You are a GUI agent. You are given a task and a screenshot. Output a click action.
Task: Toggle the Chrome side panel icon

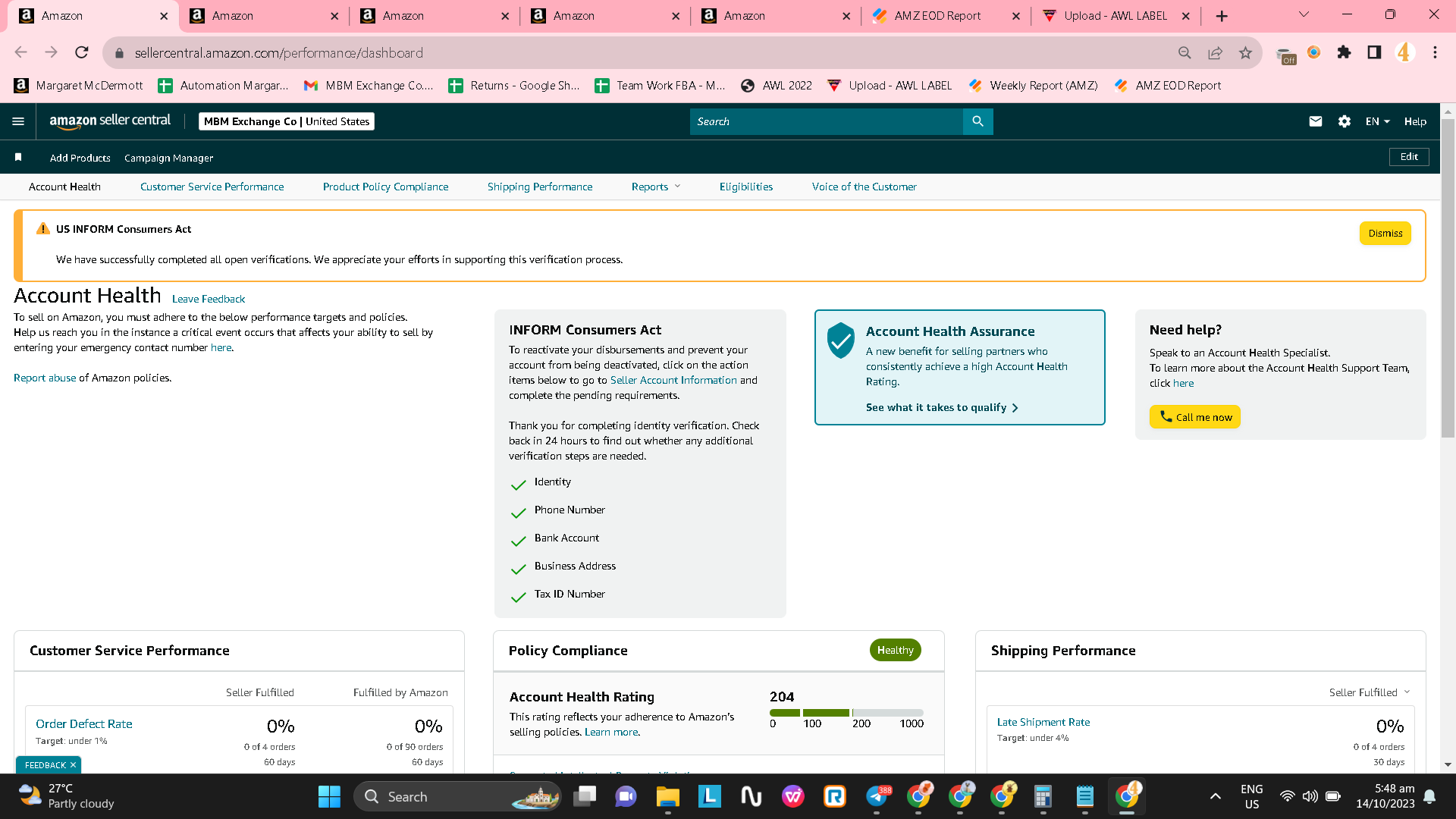tap(1374, 52)
